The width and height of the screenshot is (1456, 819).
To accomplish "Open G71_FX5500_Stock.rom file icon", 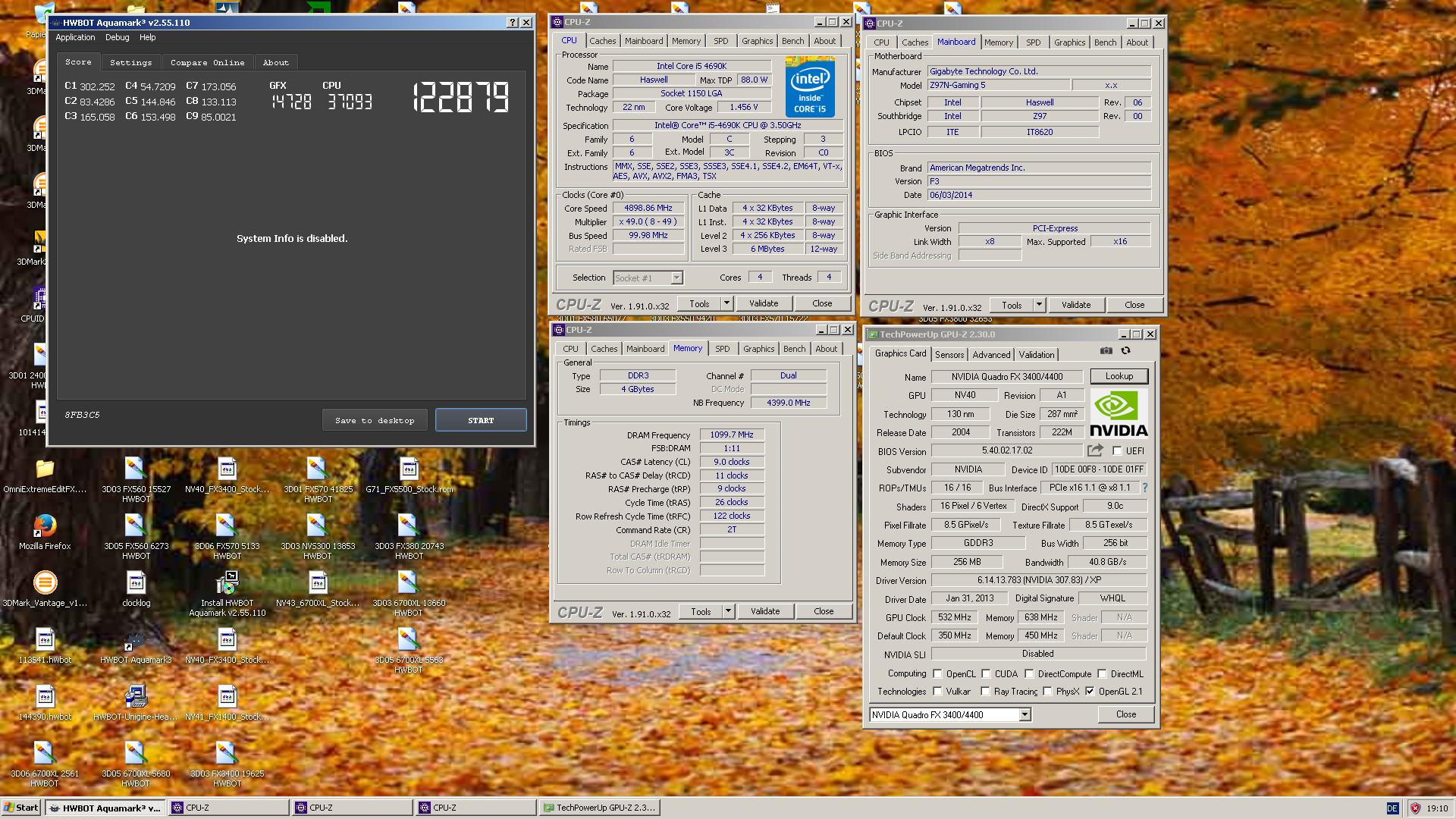I will [x=409, y=475].
